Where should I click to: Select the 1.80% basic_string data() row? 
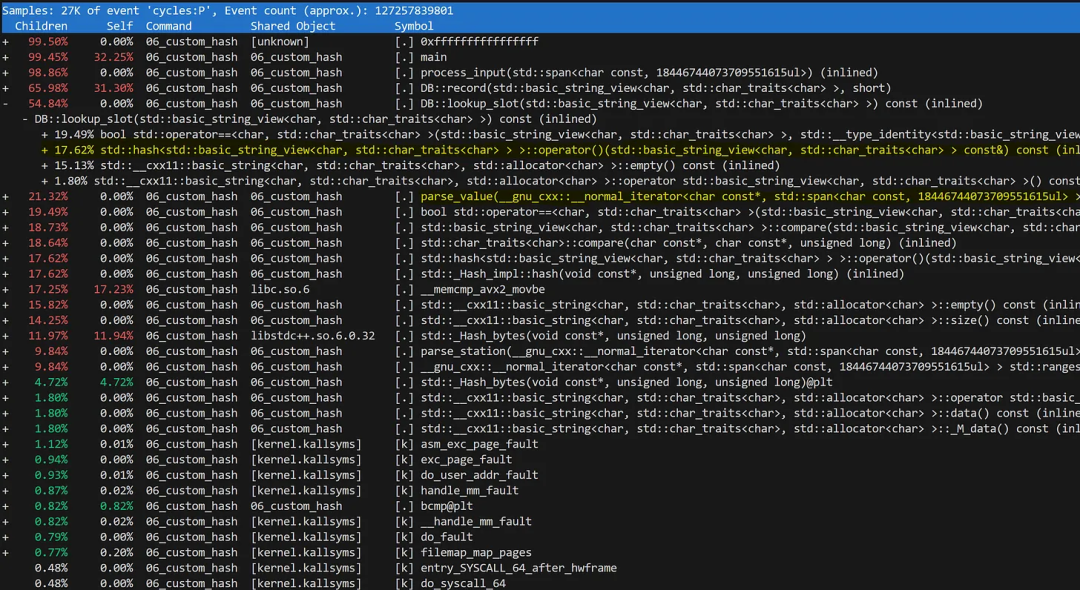pyautogui.click(x=540, y=414)
